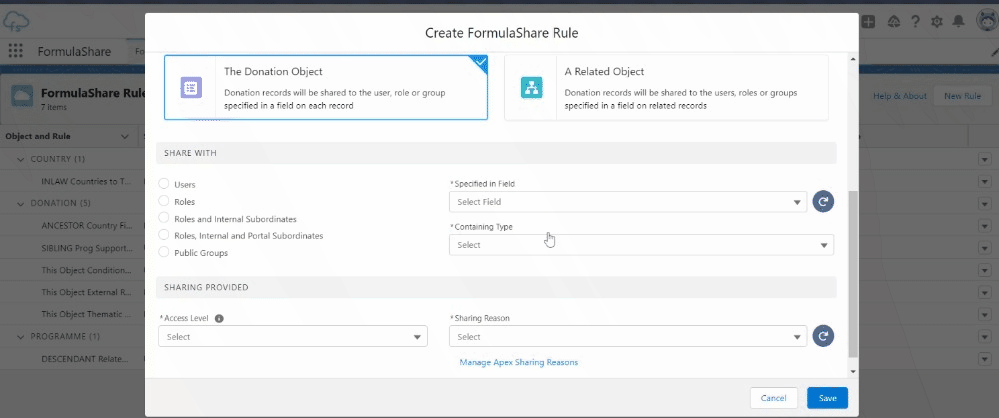Click the Access Level info icon
Viewport: 999px width, 418px height.
(219, 319)
